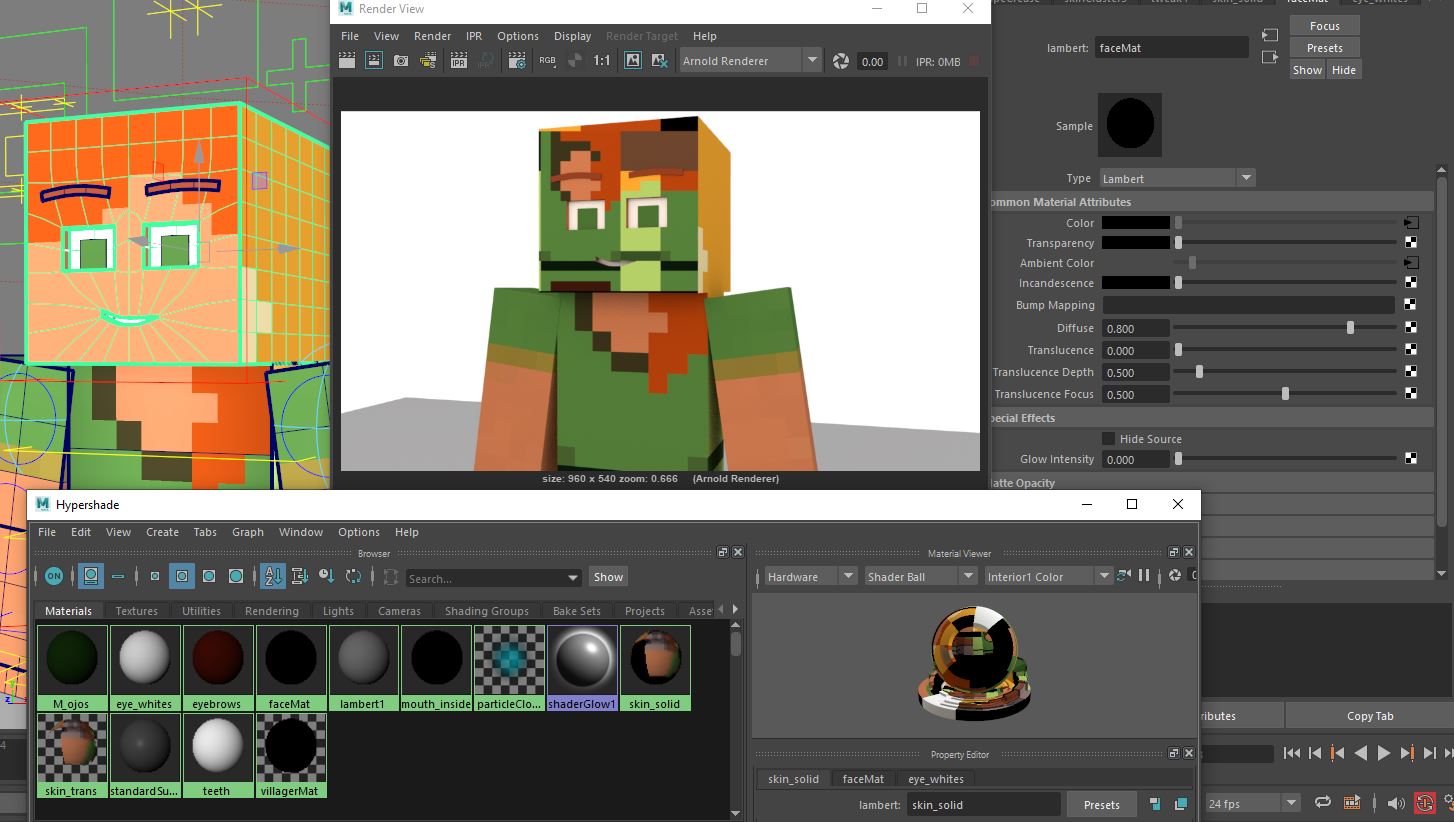Click Redo Previous Render icon in Render View
Viewport: 1454px width, 822px height.
click(x=347, y=61)
